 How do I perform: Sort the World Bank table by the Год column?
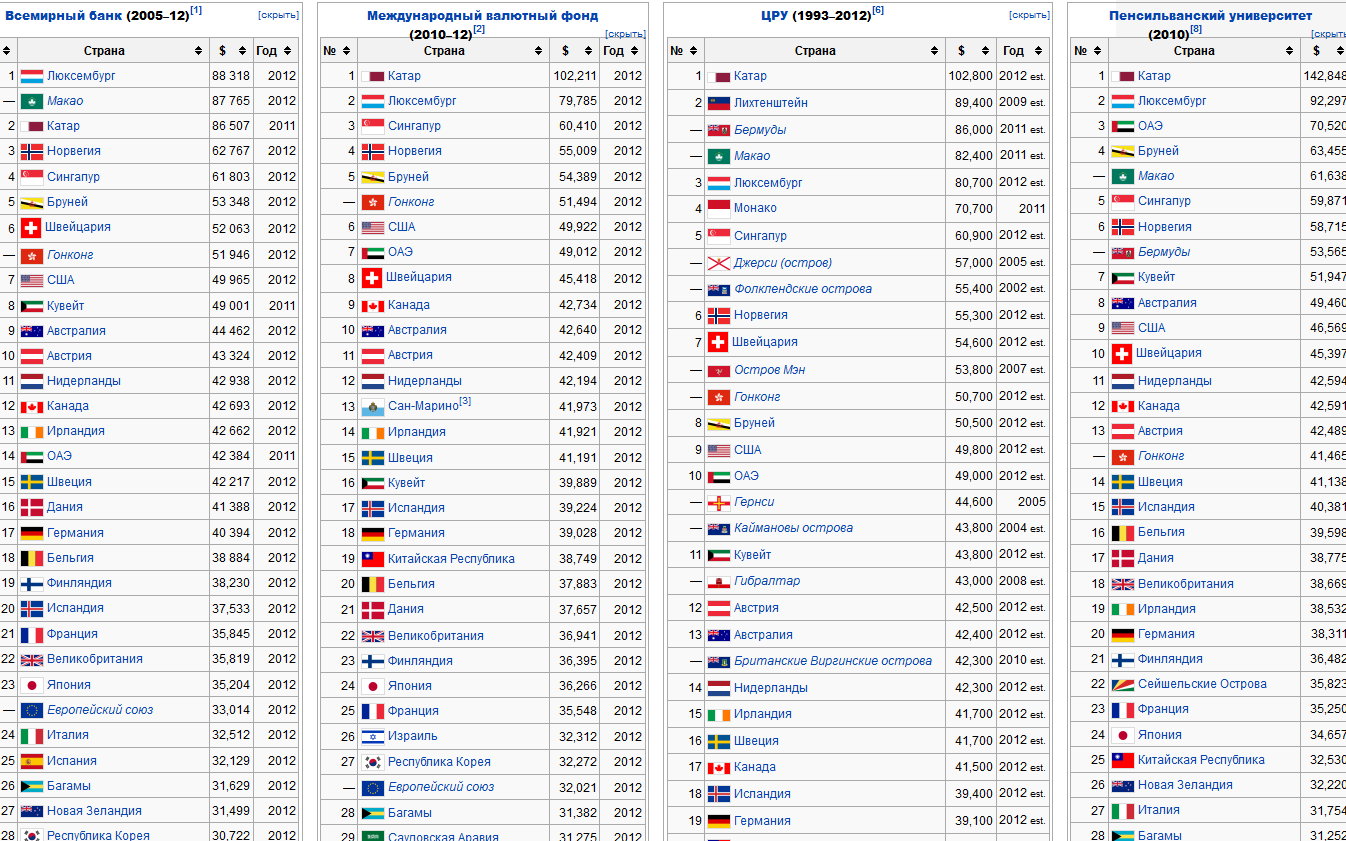click(x=290, y=51)
